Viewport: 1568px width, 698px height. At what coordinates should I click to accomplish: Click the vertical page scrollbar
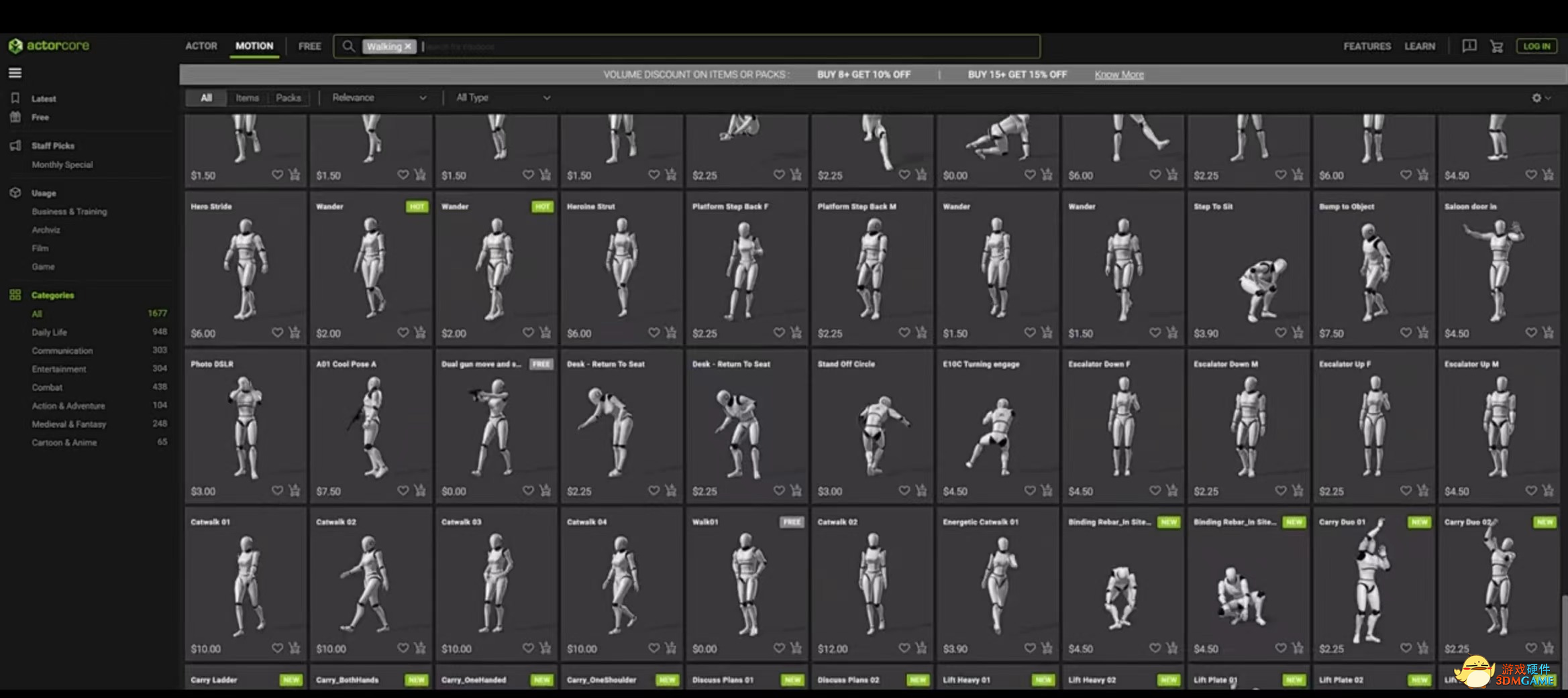(x=1564, y=640)
